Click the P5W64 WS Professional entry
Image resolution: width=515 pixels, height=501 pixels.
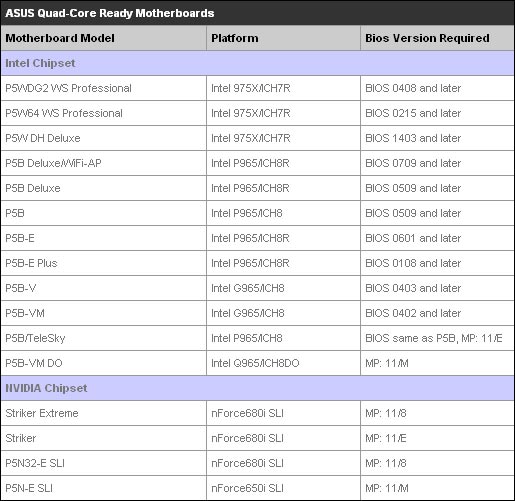pos(64,113)
